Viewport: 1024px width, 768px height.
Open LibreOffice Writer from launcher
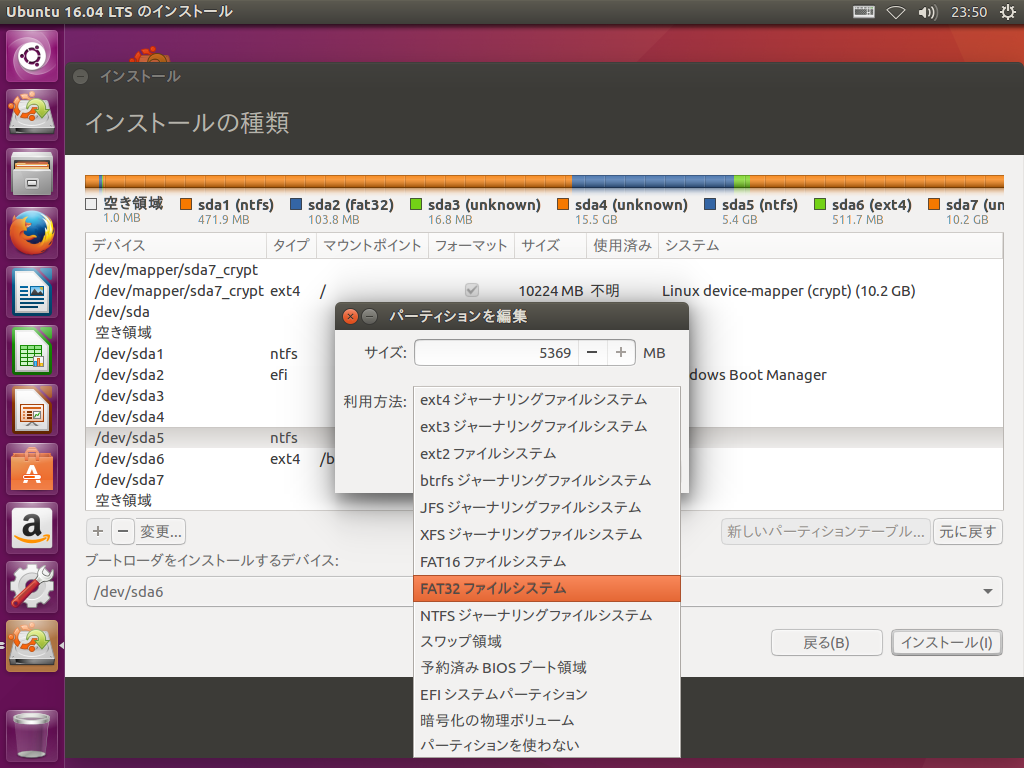(x=32, y=292)
